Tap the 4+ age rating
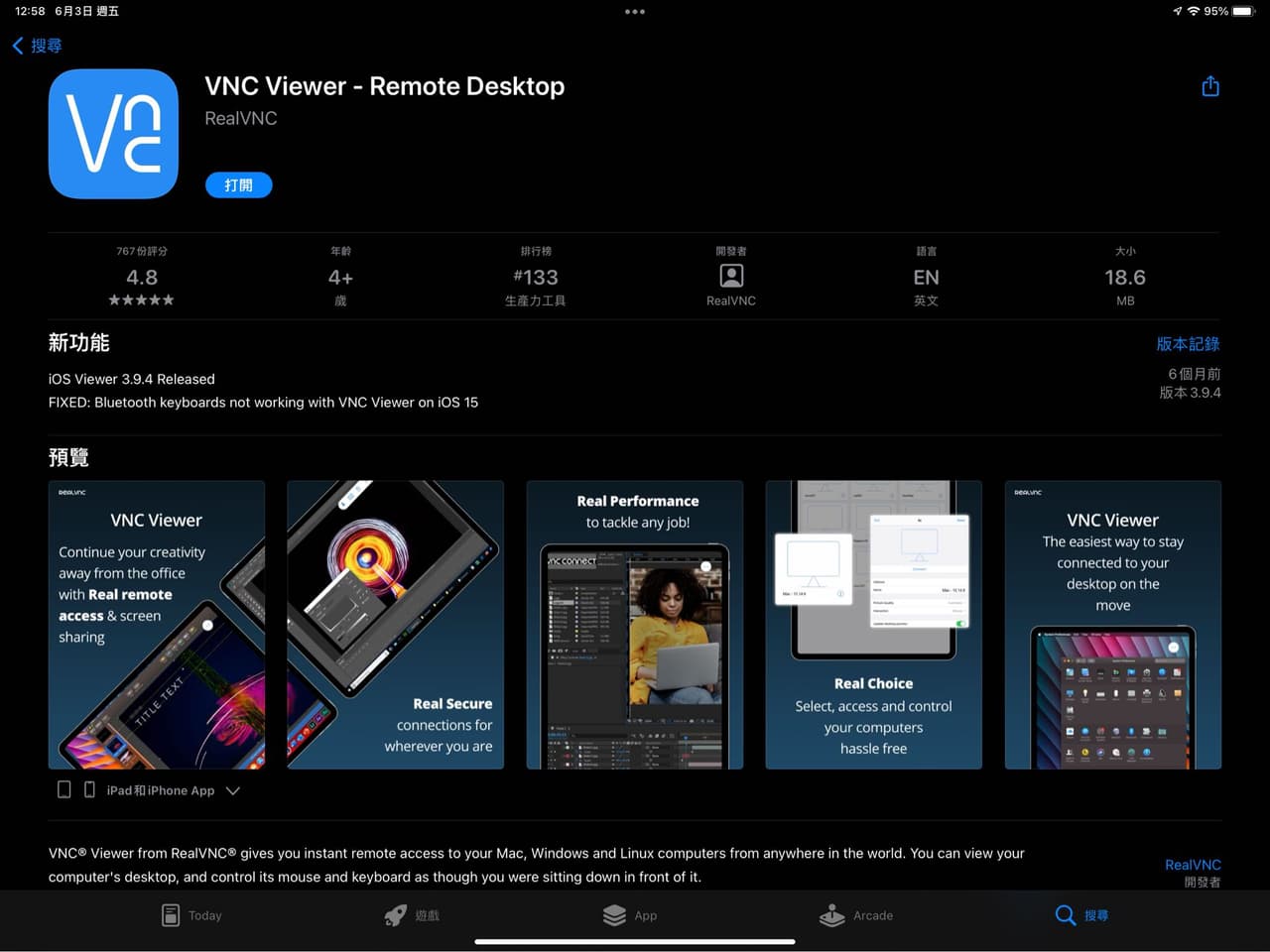The height and width of the screenshot is (952, 1270). tap(340, 278)
